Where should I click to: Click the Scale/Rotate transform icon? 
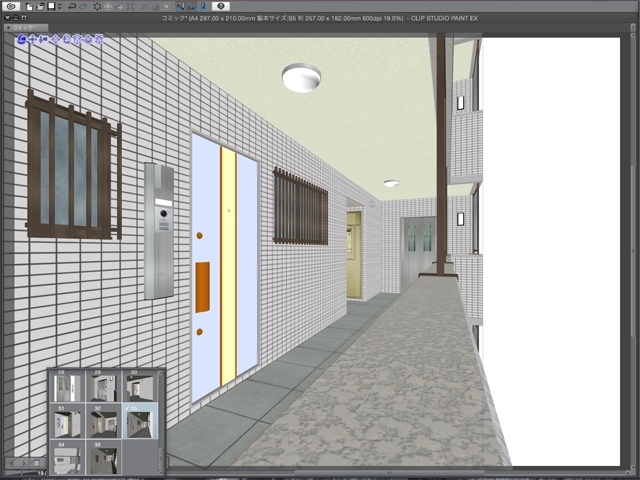(x=130, y=7)
